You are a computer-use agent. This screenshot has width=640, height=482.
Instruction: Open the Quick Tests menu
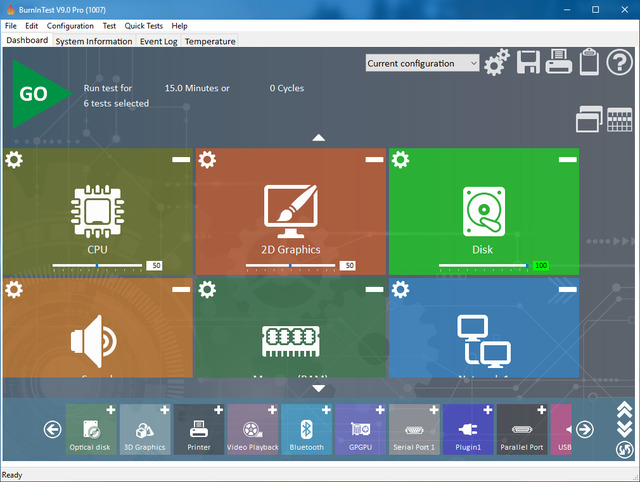pos(144,25)
